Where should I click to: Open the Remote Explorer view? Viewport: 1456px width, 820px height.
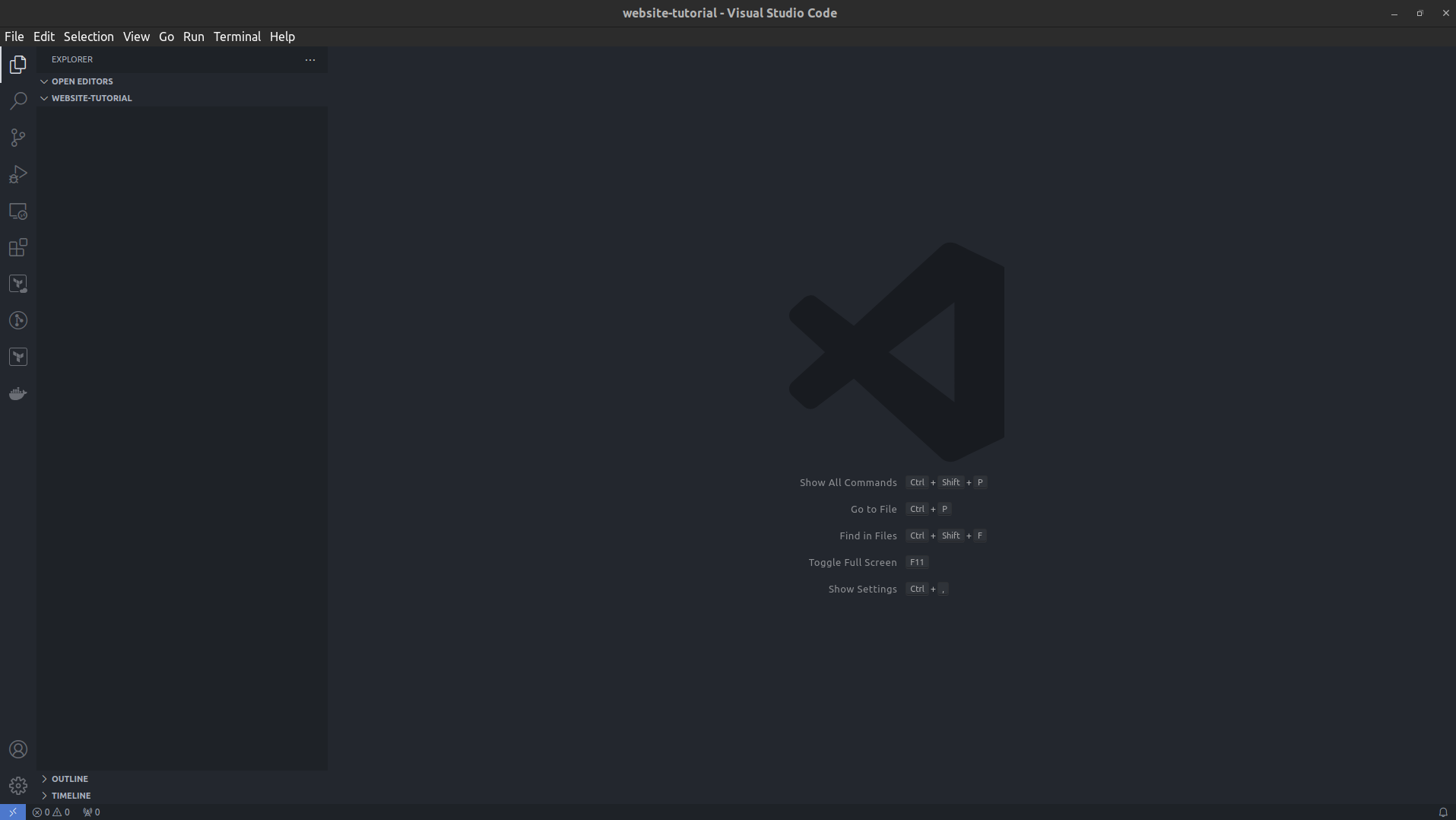coord(18,211)
